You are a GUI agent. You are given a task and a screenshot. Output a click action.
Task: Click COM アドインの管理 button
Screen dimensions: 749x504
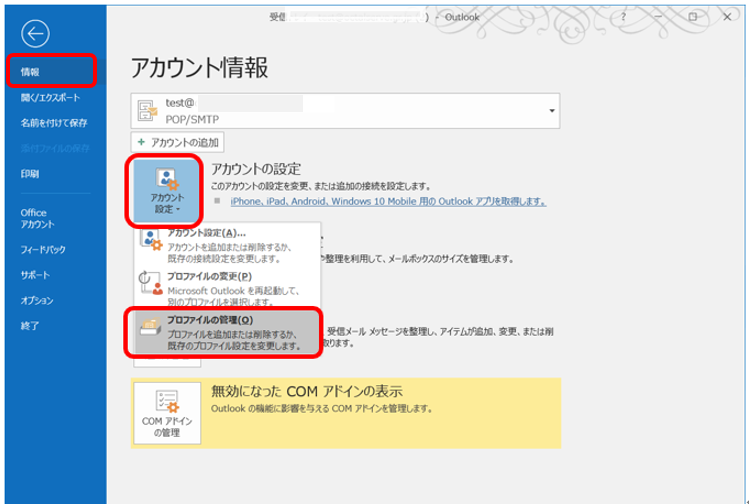pyautogui.click(x=167, y=413)
